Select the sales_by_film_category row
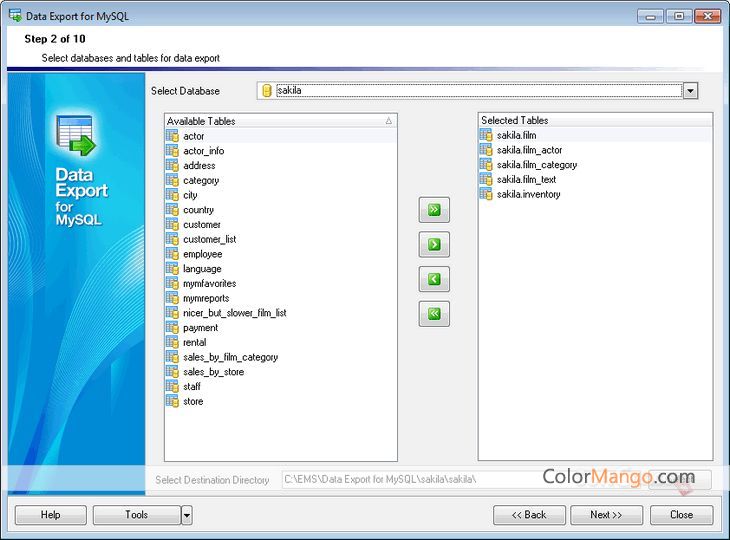Viewport: 730px width, 540px height. [281, 357]
